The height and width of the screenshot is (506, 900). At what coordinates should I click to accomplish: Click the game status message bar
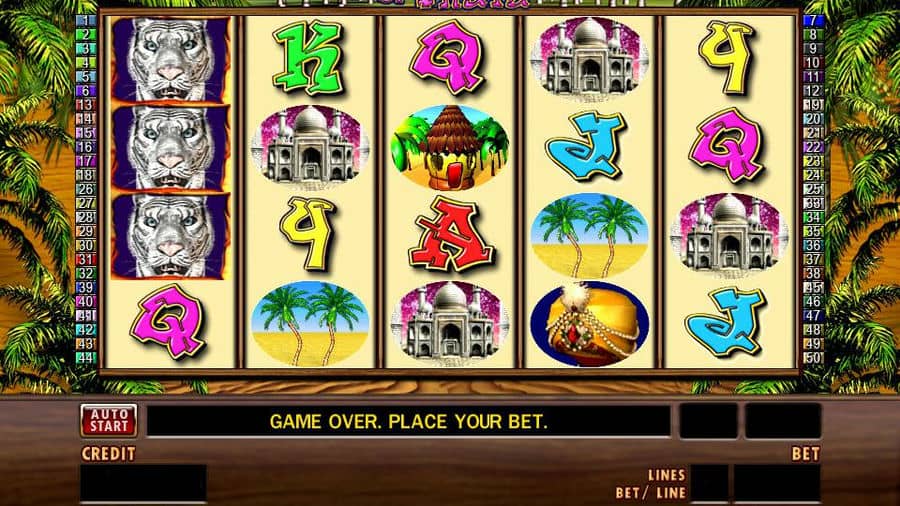409,422
